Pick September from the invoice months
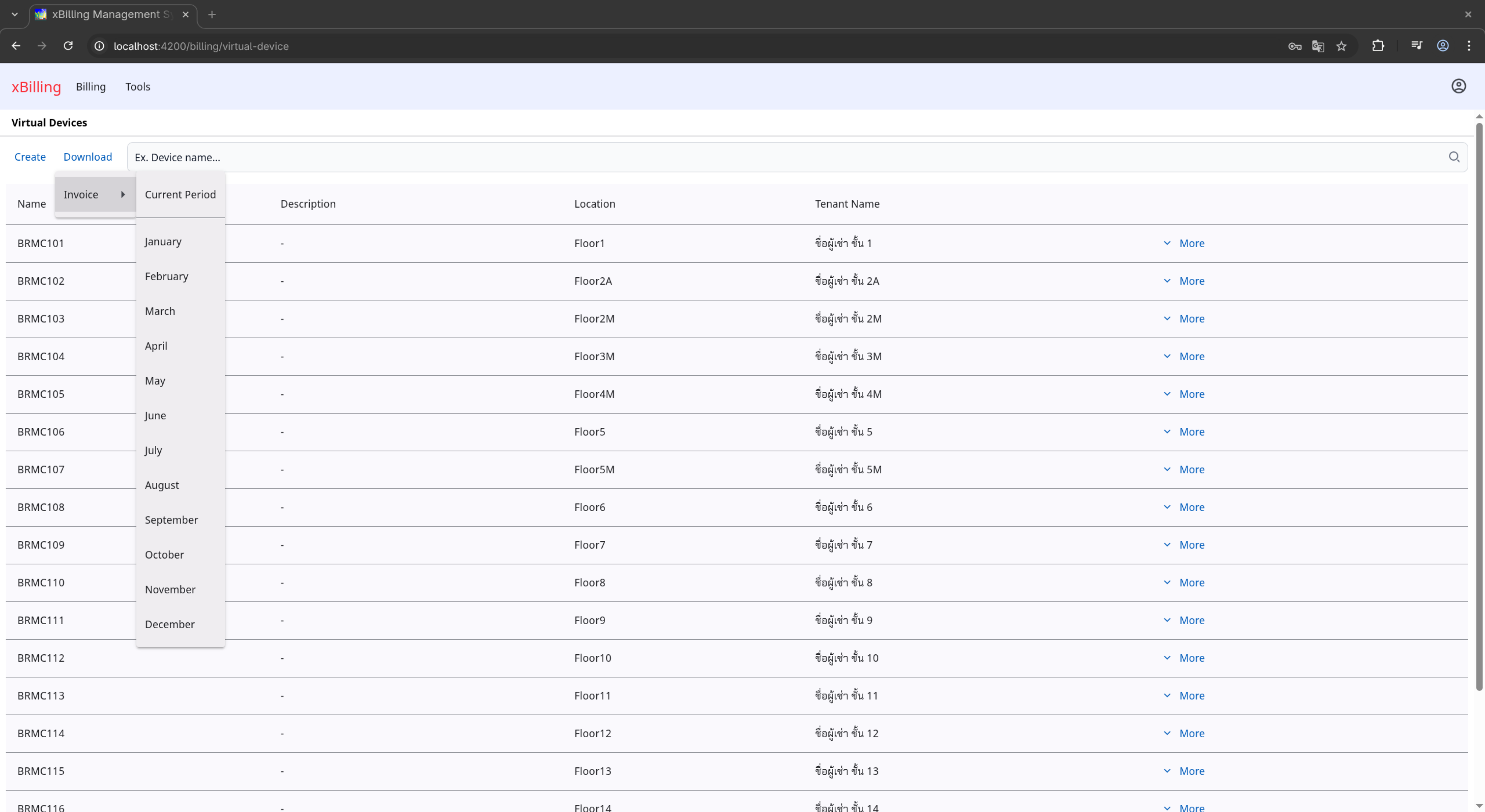Screen dimensions: 1485x812 click(171, 520)
